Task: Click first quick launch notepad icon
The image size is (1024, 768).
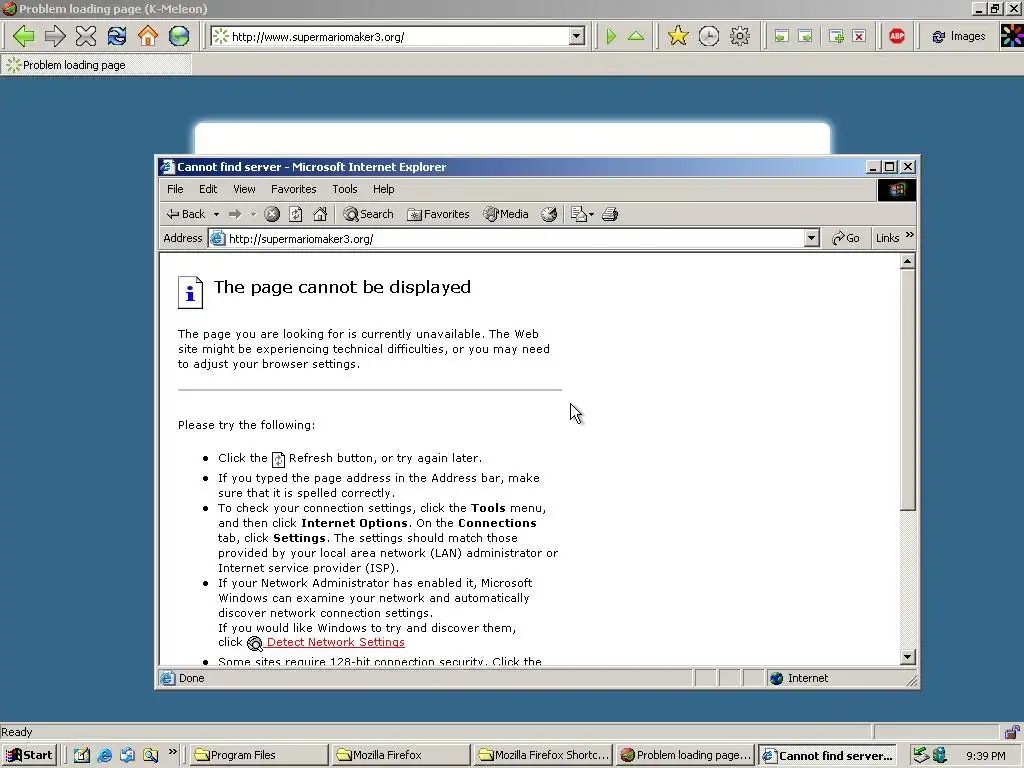Action: [x=82, y=755]
